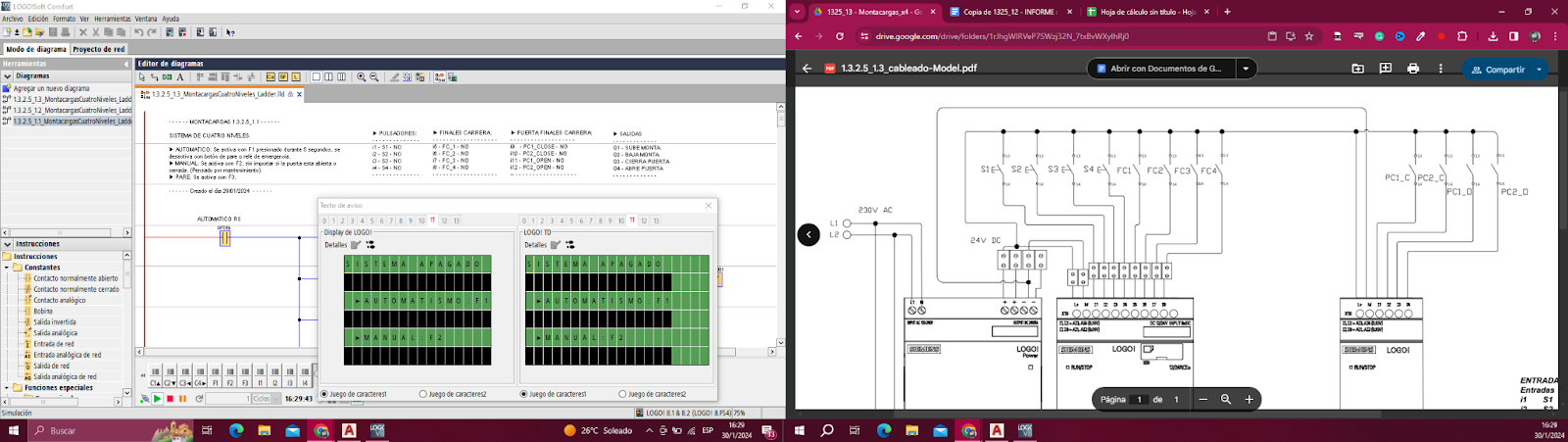Click Chrome extensions puzzle icon
The width and height of the screenshot is (1568, 442).
(x=1462, y=36)
